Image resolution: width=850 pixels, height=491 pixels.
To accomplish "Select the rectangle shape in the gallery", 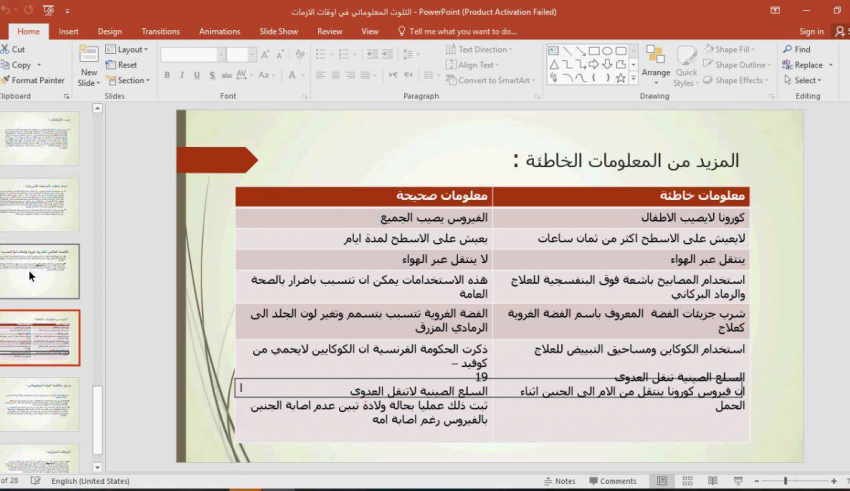I will click(594, 50).
